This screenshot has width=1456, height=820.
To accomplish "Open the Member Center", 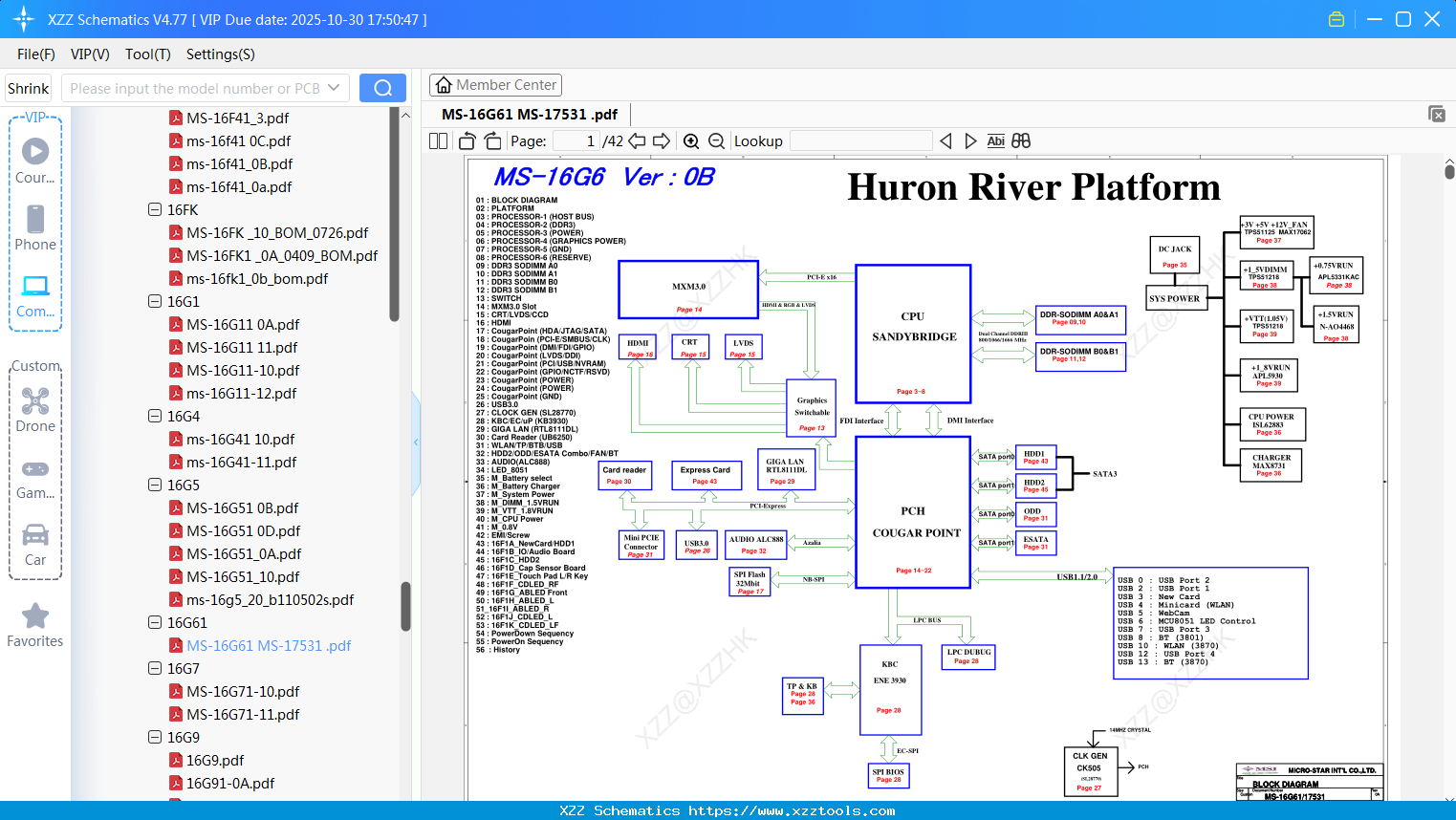I will tap(495, 85).
